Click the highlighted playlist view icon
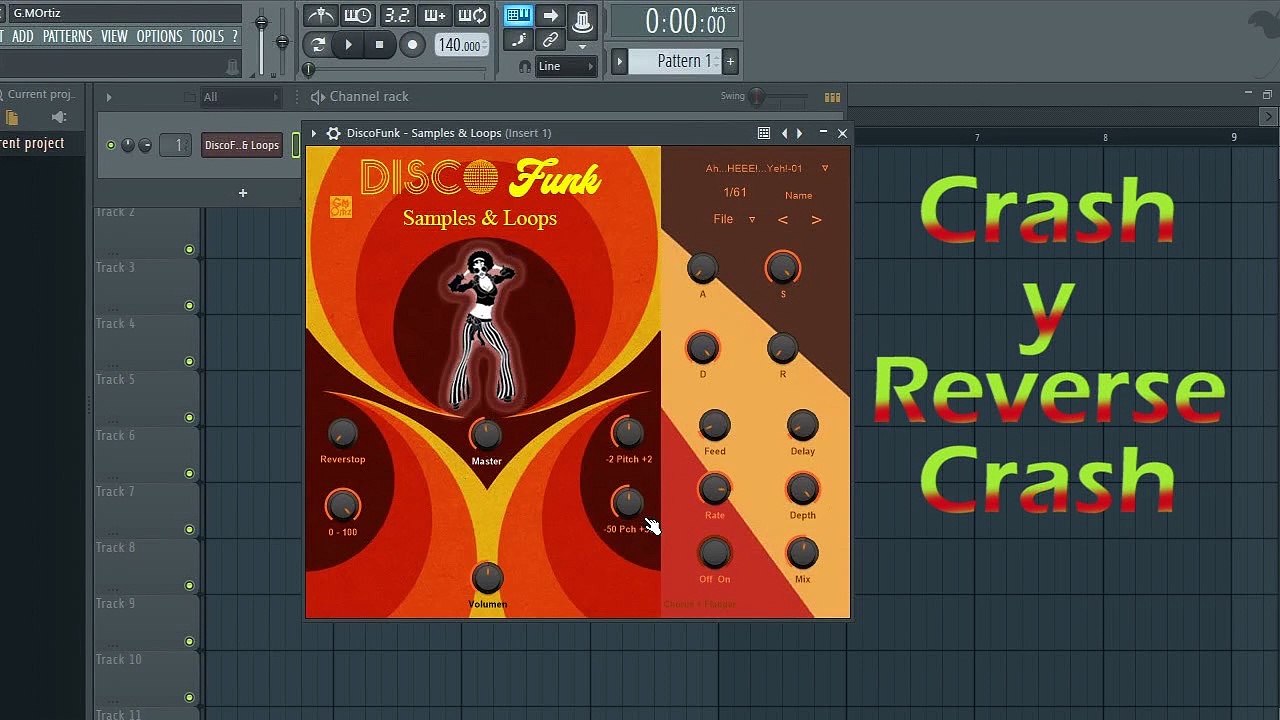 tap(518, 15)
